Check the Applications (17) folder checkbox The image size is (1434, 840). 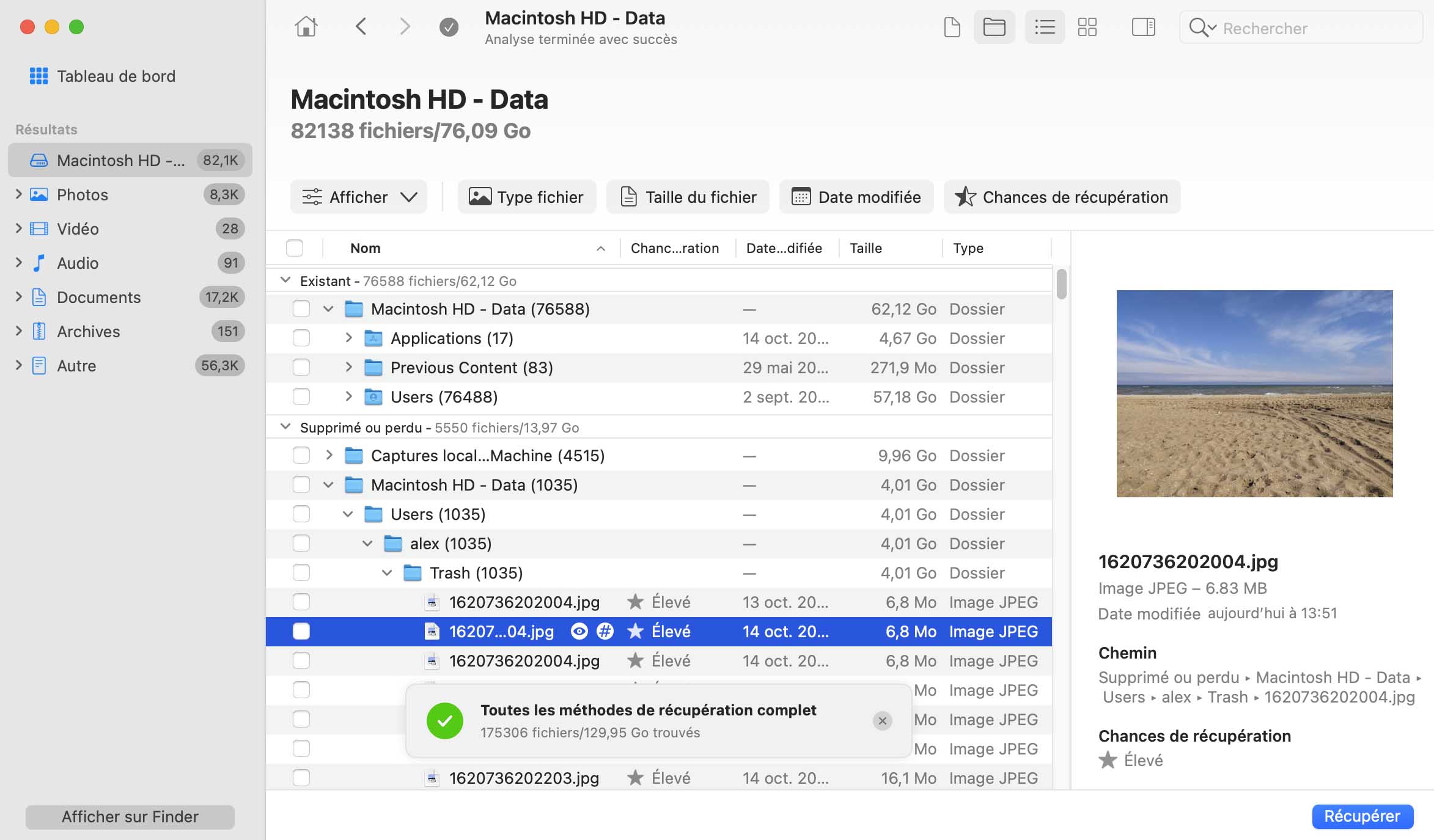(x=301, y=338)
